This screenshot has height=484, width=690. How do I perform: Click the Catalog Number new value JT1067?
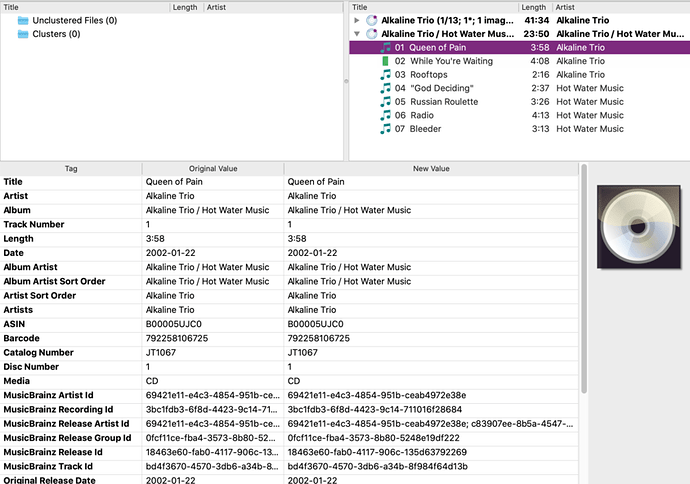[x=302, y=352]
